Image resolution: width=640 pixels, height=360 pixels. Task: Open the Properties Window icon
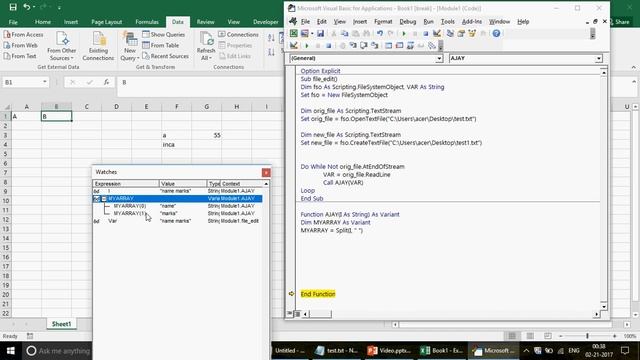click(461, 33)
